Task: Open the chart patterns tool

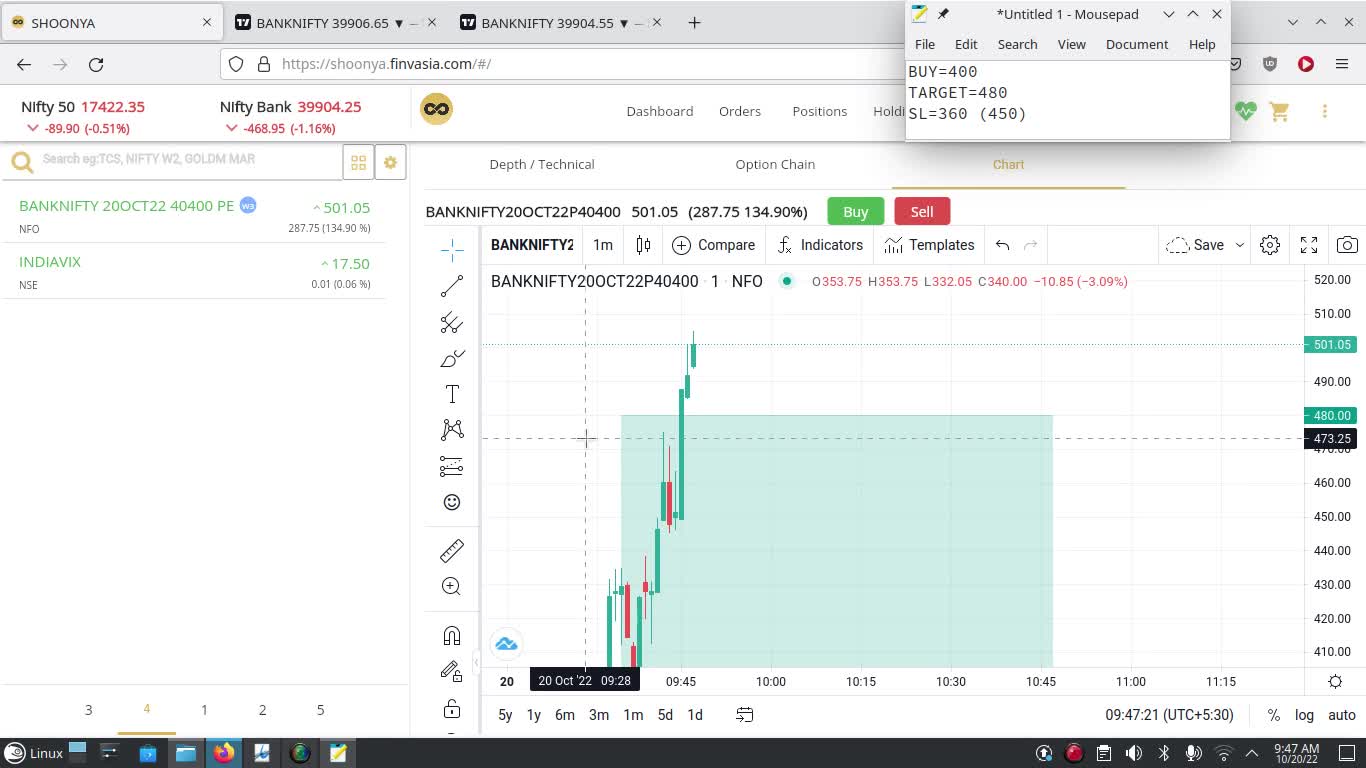Action: tap(452, 430)
